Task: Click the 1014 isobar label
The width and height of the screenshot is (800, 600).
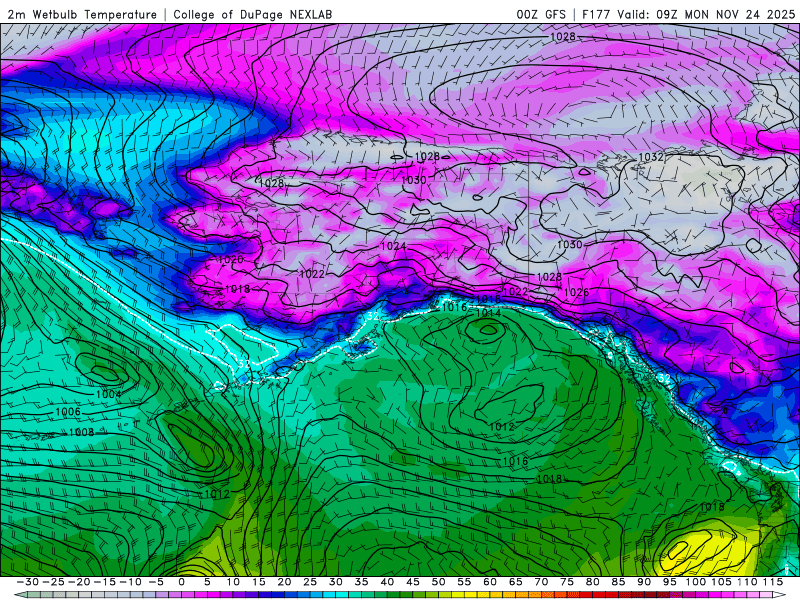Action: [488, 313]
